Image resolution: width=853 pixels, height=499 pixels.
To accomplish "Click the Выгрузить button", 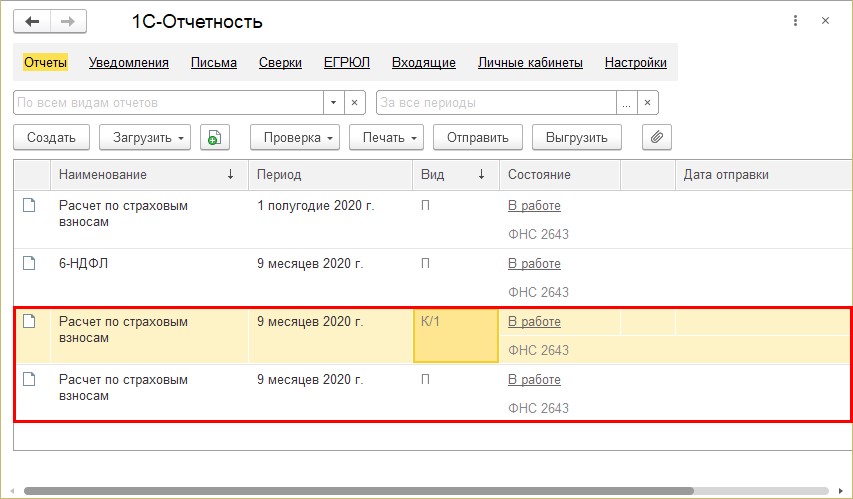I will coord(577,137).
